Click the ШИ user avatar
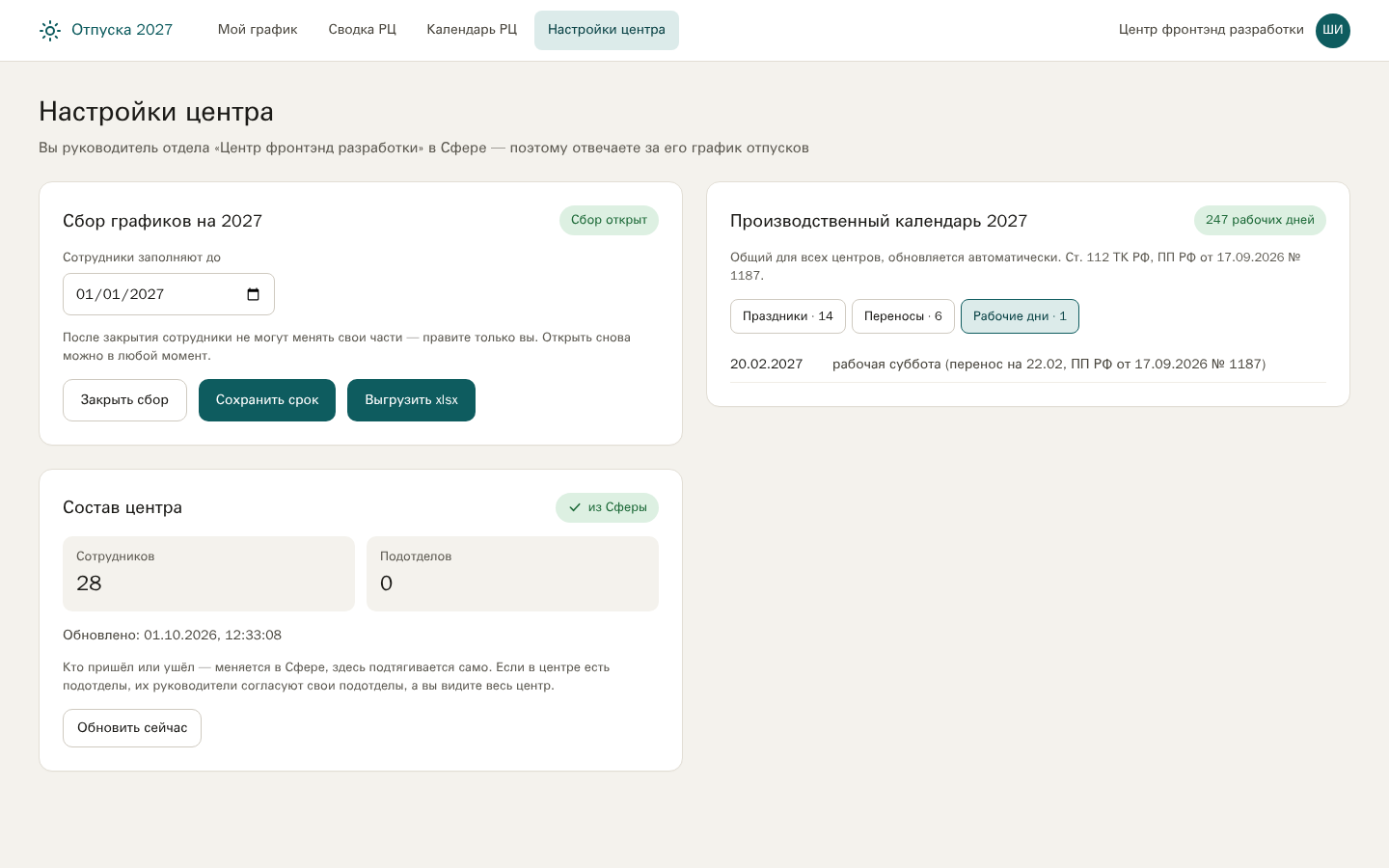This screenshot has height=868, width=1389. coord(1333,31)
